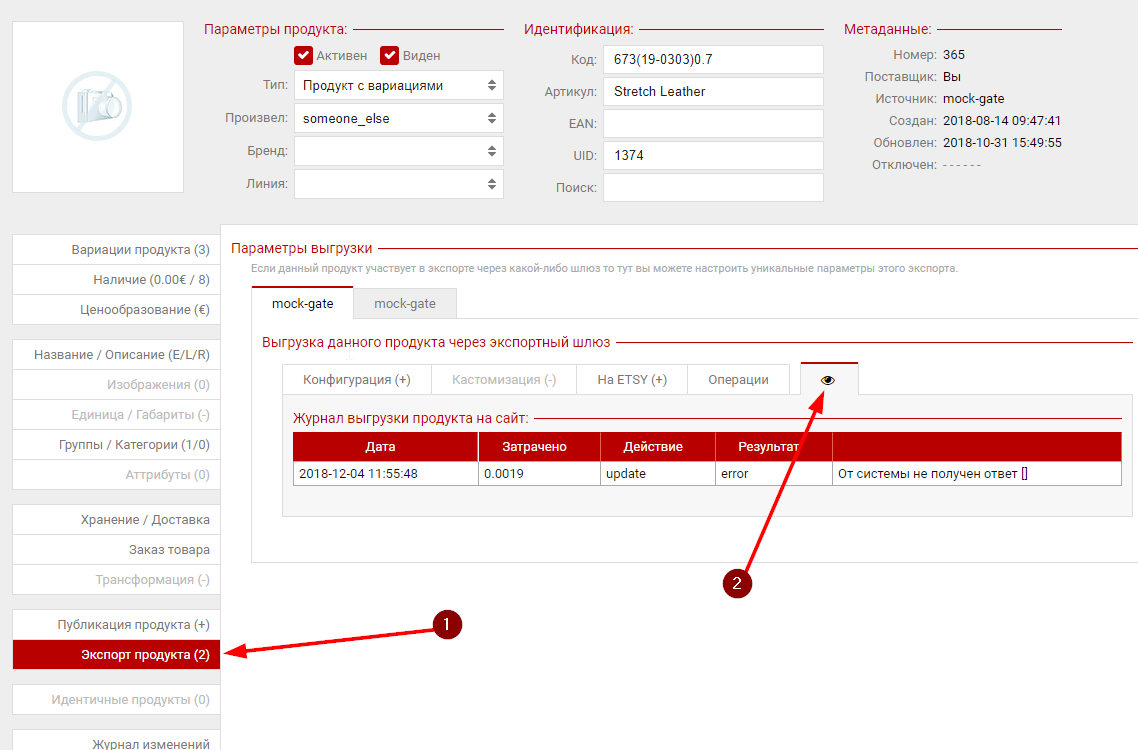Screen dimensions: 1138x750
Task: Expand the Линия dropdown
Action: pyautogui.click(x=398, y=184)
